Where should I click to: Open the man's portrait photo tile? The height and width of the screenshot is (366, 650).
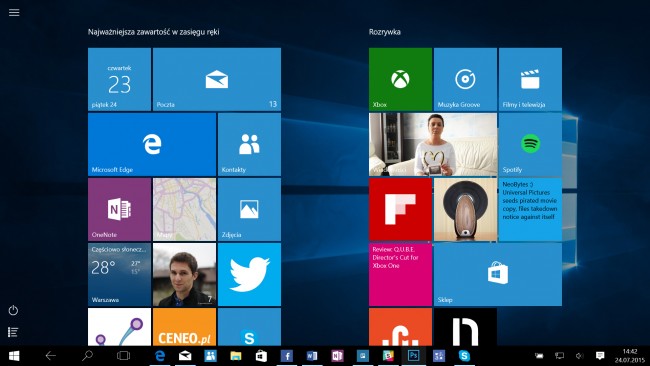[184, 274]
